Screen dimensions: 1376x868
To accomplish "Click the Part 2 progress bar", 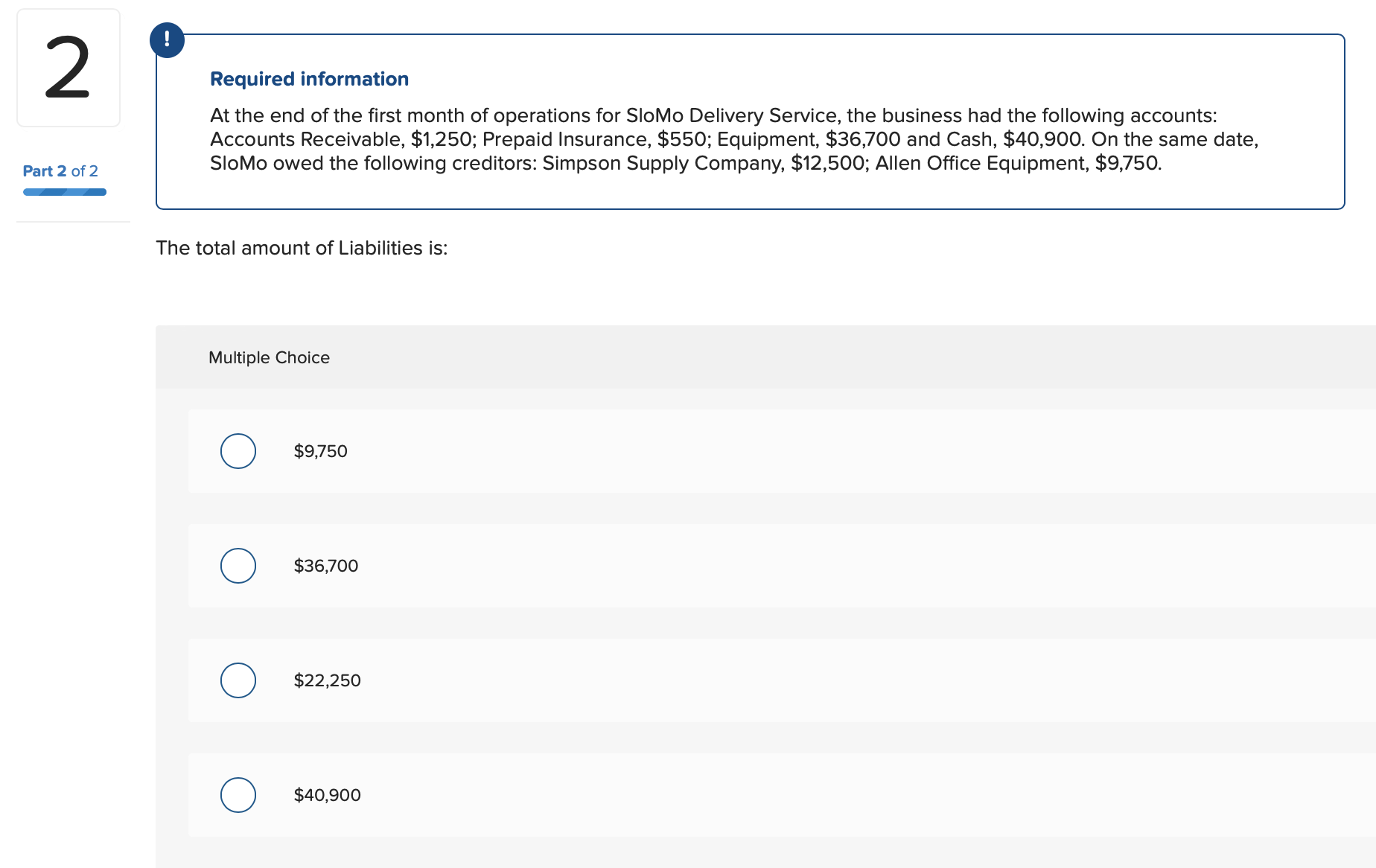I will click(65, 192).
